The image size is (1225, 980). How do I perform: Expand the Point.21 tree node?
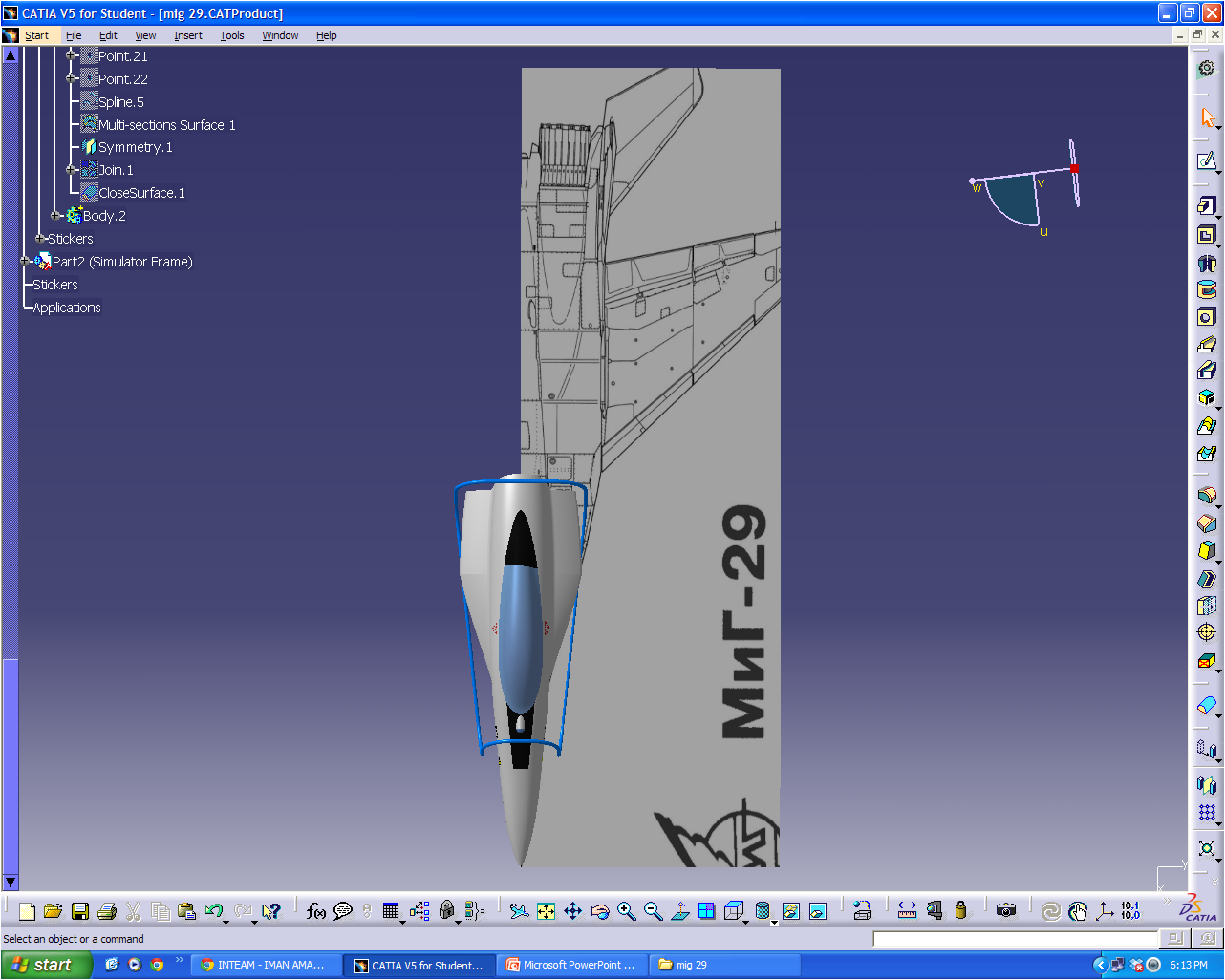pyautogui.click(x=72, y=55)
